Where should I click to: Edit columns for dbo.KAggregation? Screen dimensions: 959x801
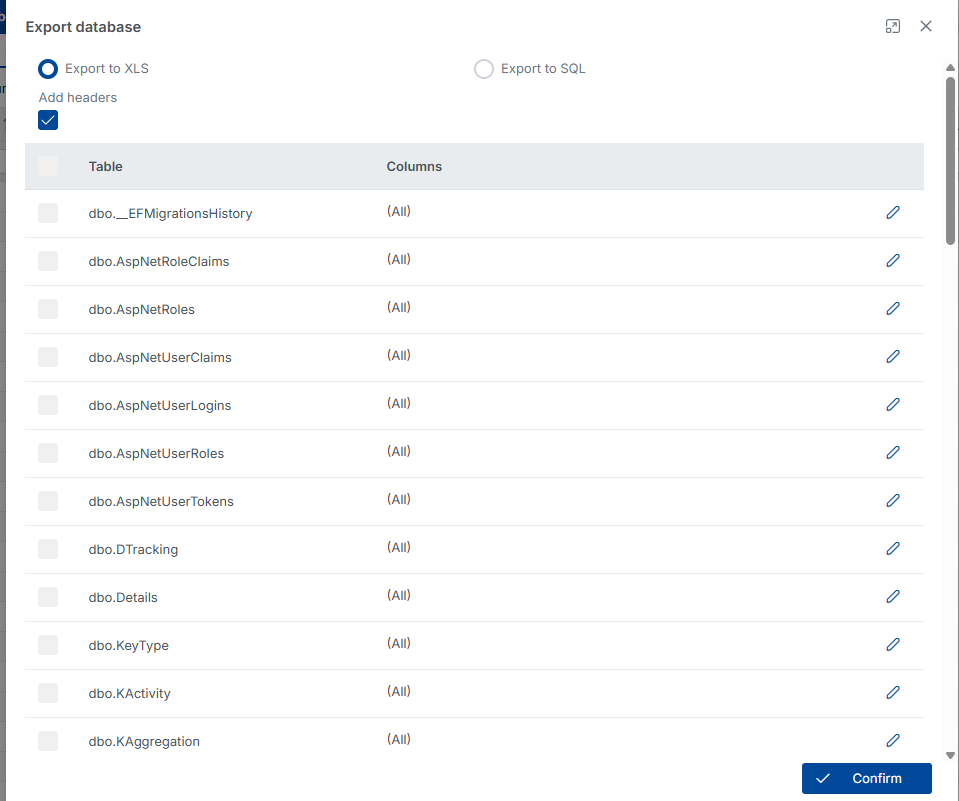892,740
